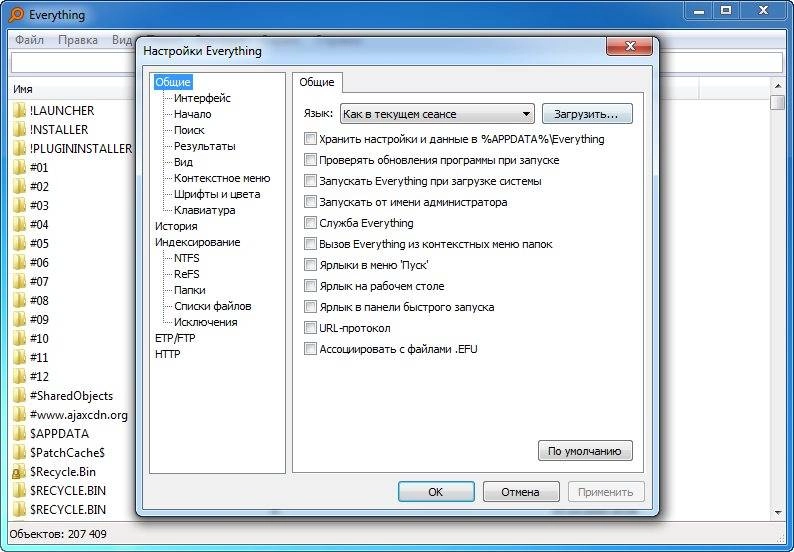
Task: Select Вид in settings tree
Action: [x=183, y=162]
